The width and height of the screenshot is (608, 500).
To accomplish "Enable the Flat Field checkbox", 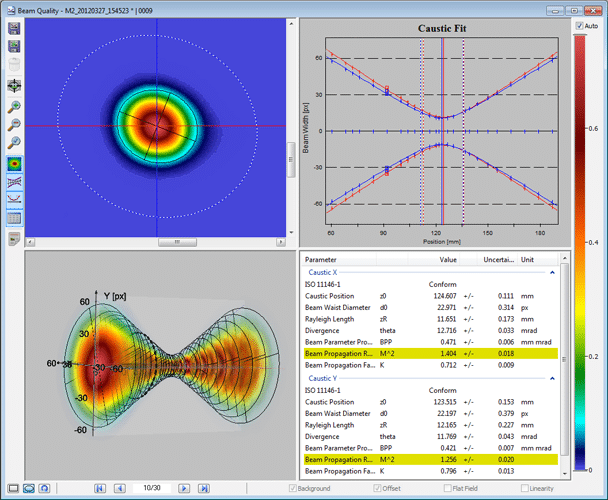I will 447,488.
